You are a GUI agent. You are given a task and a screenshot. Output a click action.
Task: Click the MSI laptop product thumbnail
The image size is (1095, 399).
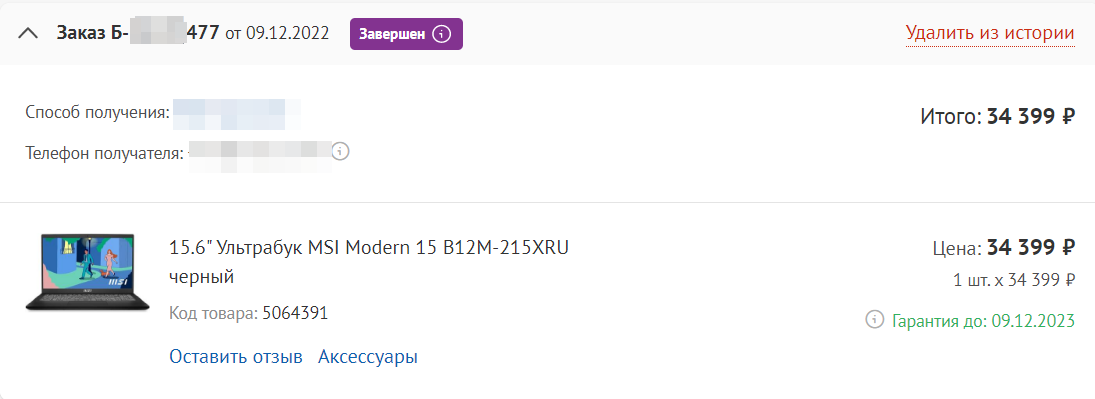pos(87,273)
